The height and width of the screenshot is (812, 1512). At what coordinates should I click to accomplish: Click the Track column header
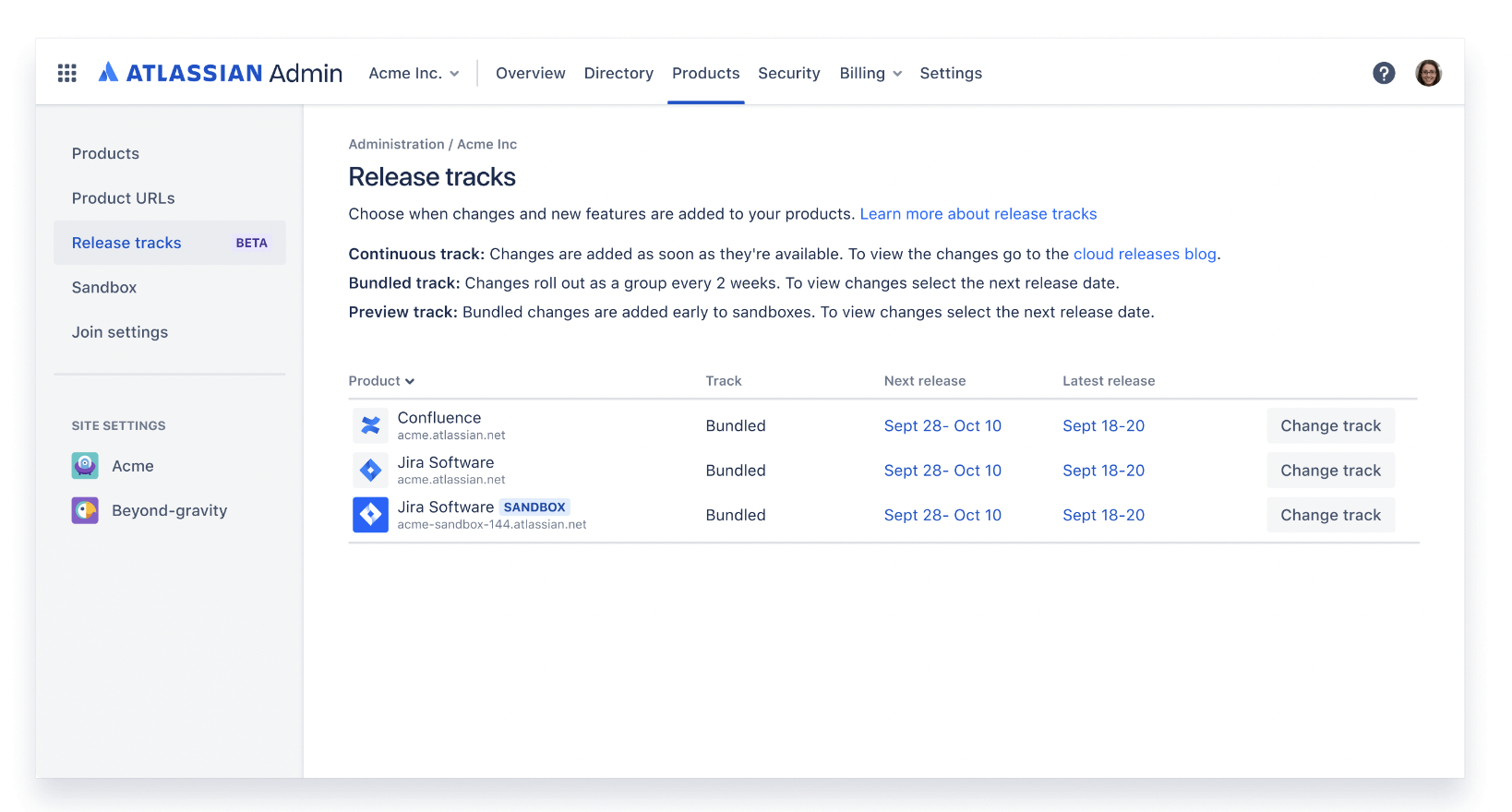click(x=724, y=381)
